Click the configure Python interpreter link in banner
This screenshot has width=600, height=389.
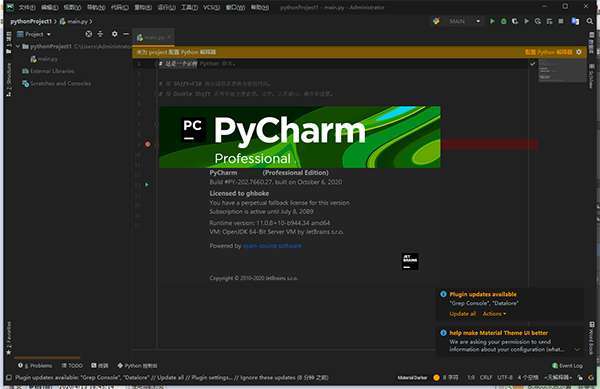548,52
